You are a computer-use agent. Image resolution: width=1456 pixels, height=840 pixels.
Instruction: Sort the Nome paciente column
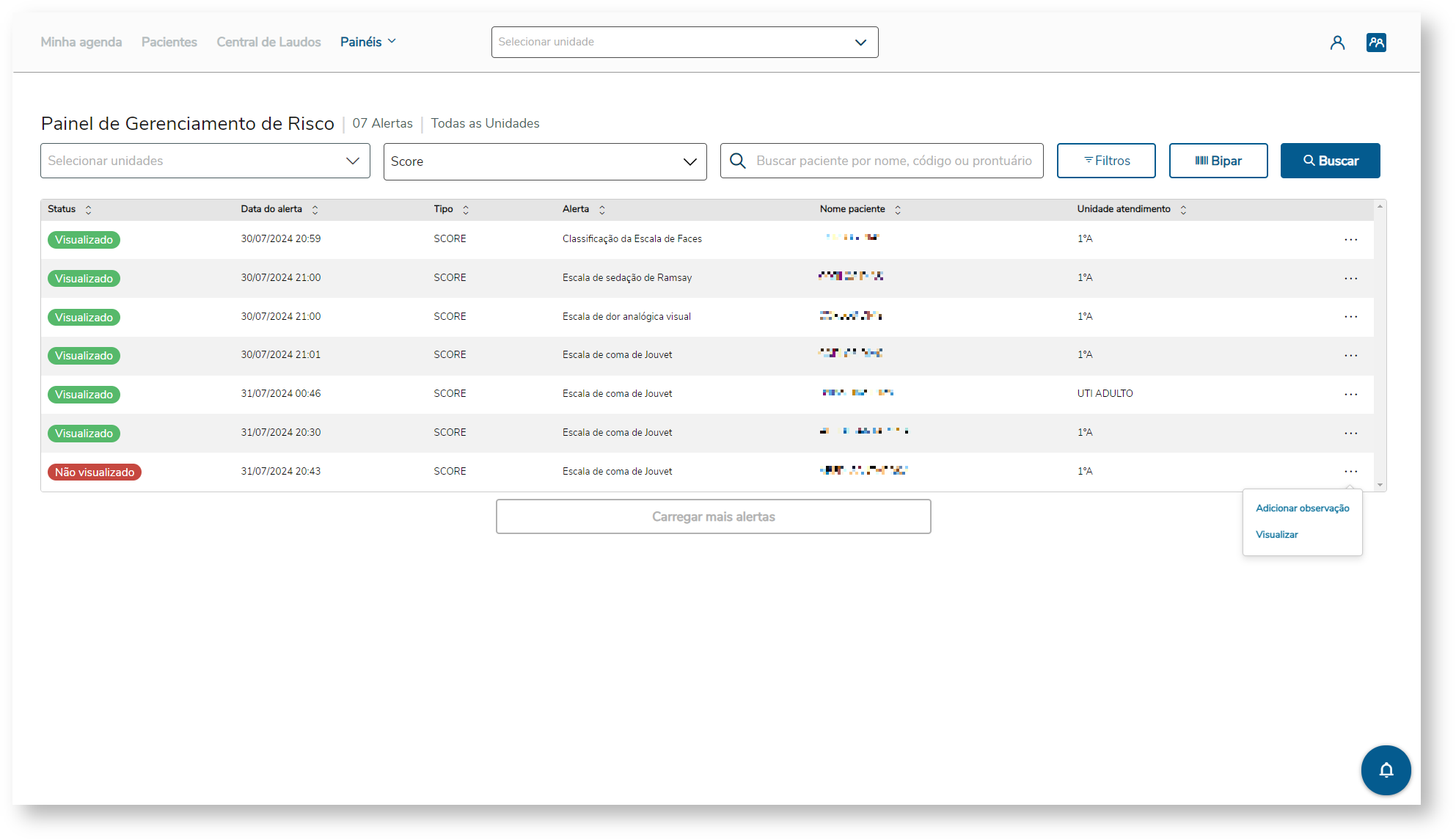[898, 210]
